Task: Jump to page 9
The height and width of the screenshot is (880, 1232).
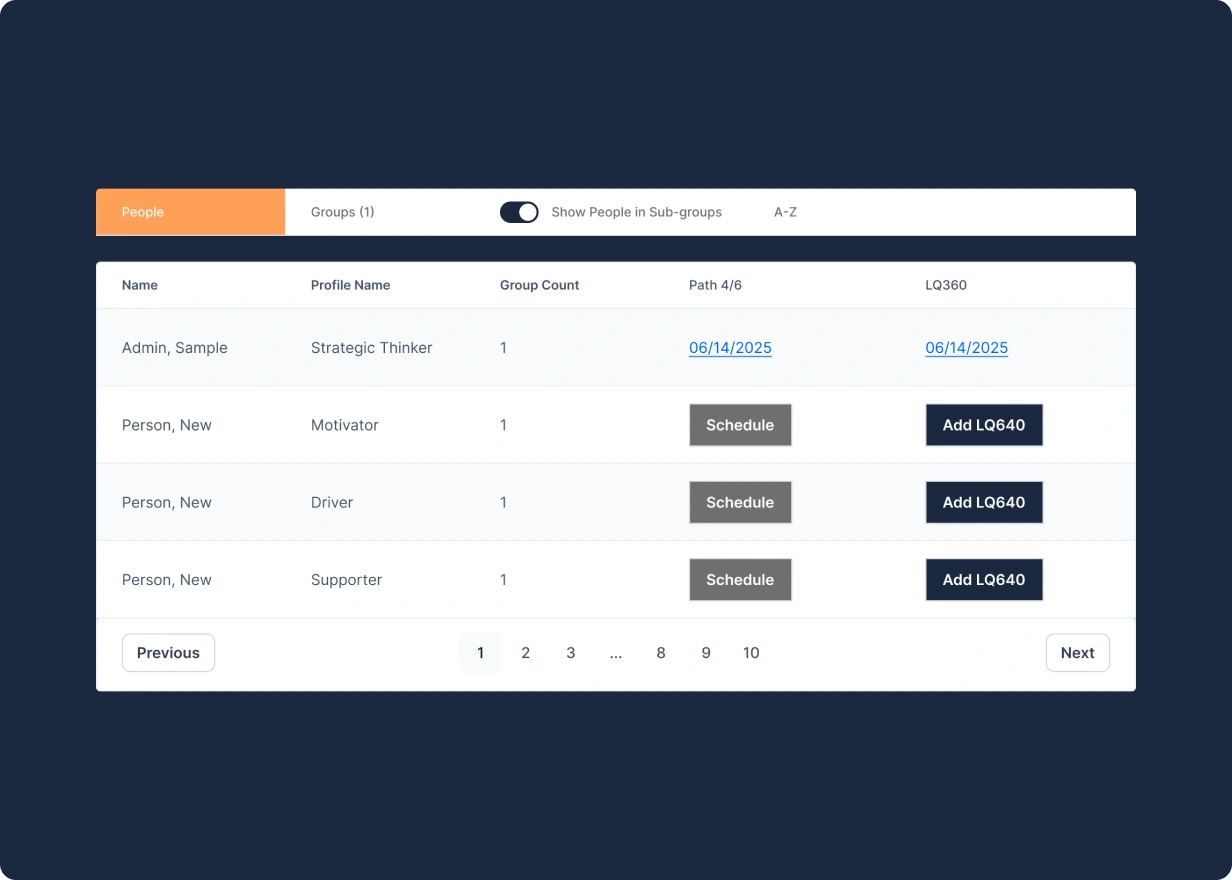Action: tap(706, 653)
